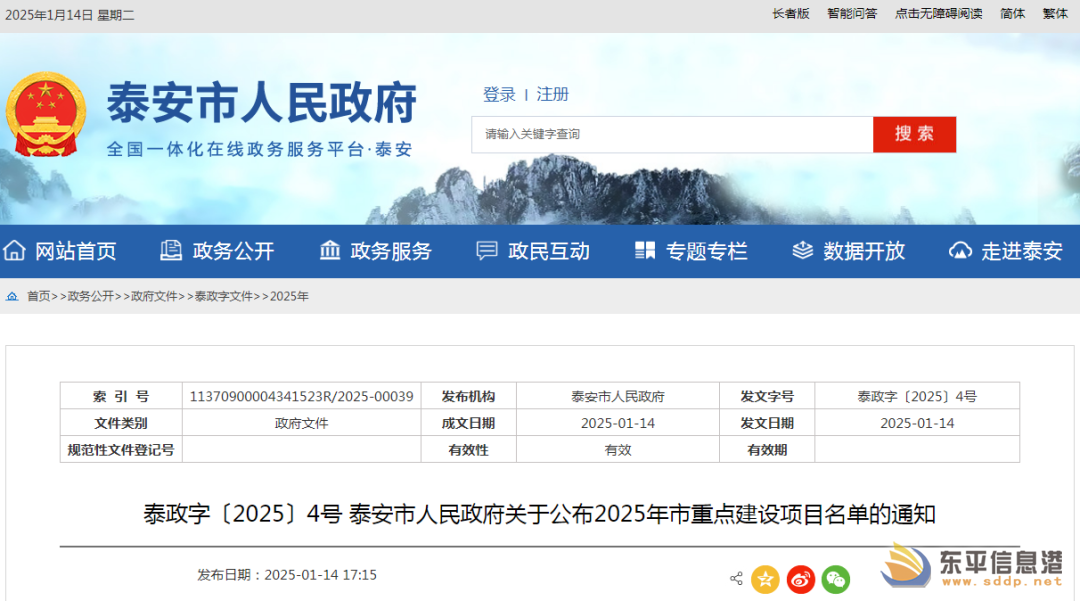The height and width of the screenshot is (601, 1080).
Task: Switch to 简体 Chinese
Action: tap(1012, 14)
